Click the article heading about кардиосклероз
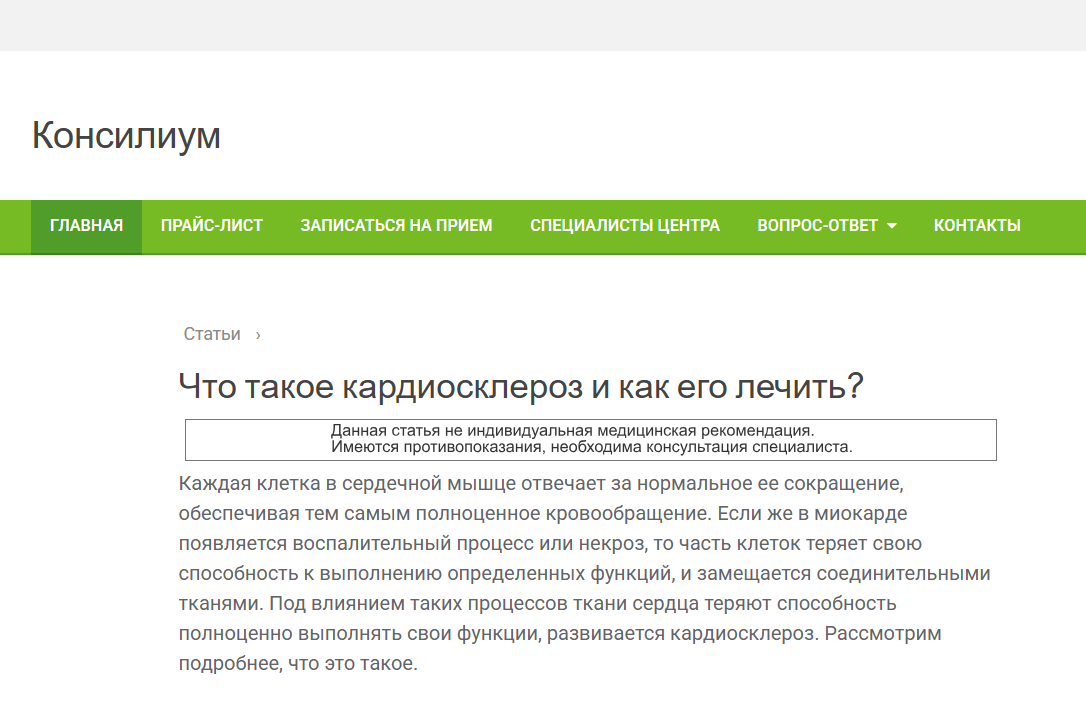Image resolution: width=1086 pixels, height=710 pixels. pyautogui.click(x=521, y=386)
